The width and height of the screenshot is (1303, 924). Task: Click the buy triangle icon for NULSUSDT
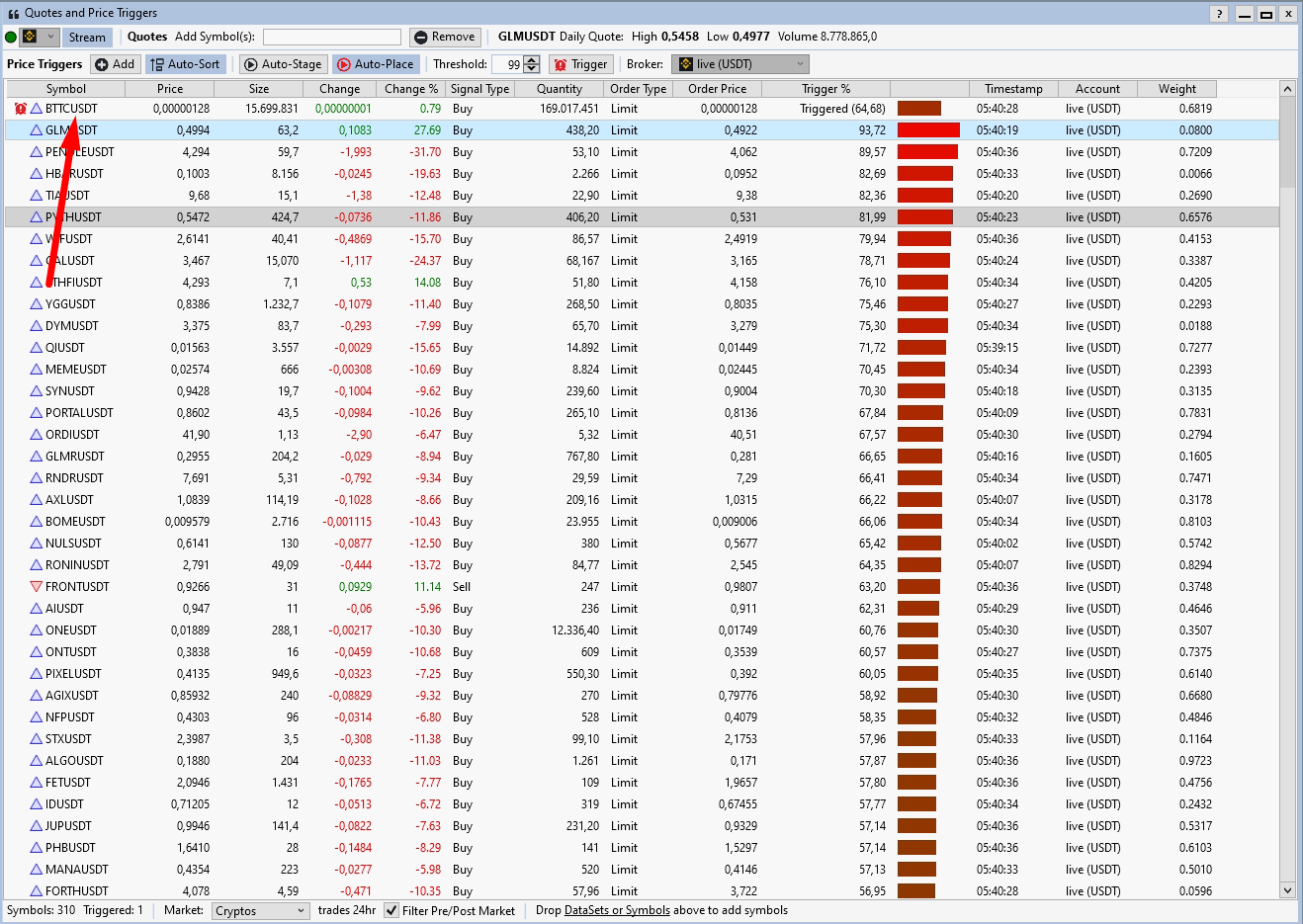(x=37, y=544)
